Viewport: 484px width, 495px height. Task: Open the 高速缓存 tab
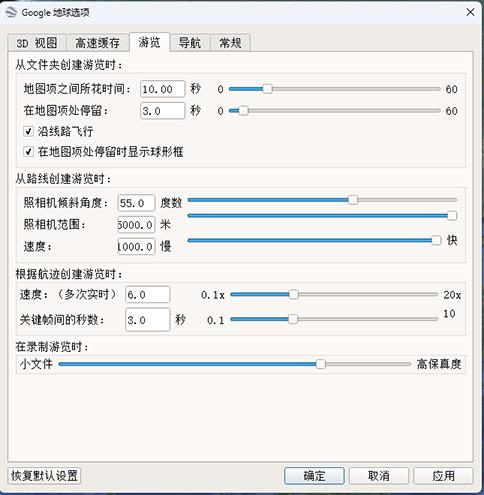(x=97, y=43)
